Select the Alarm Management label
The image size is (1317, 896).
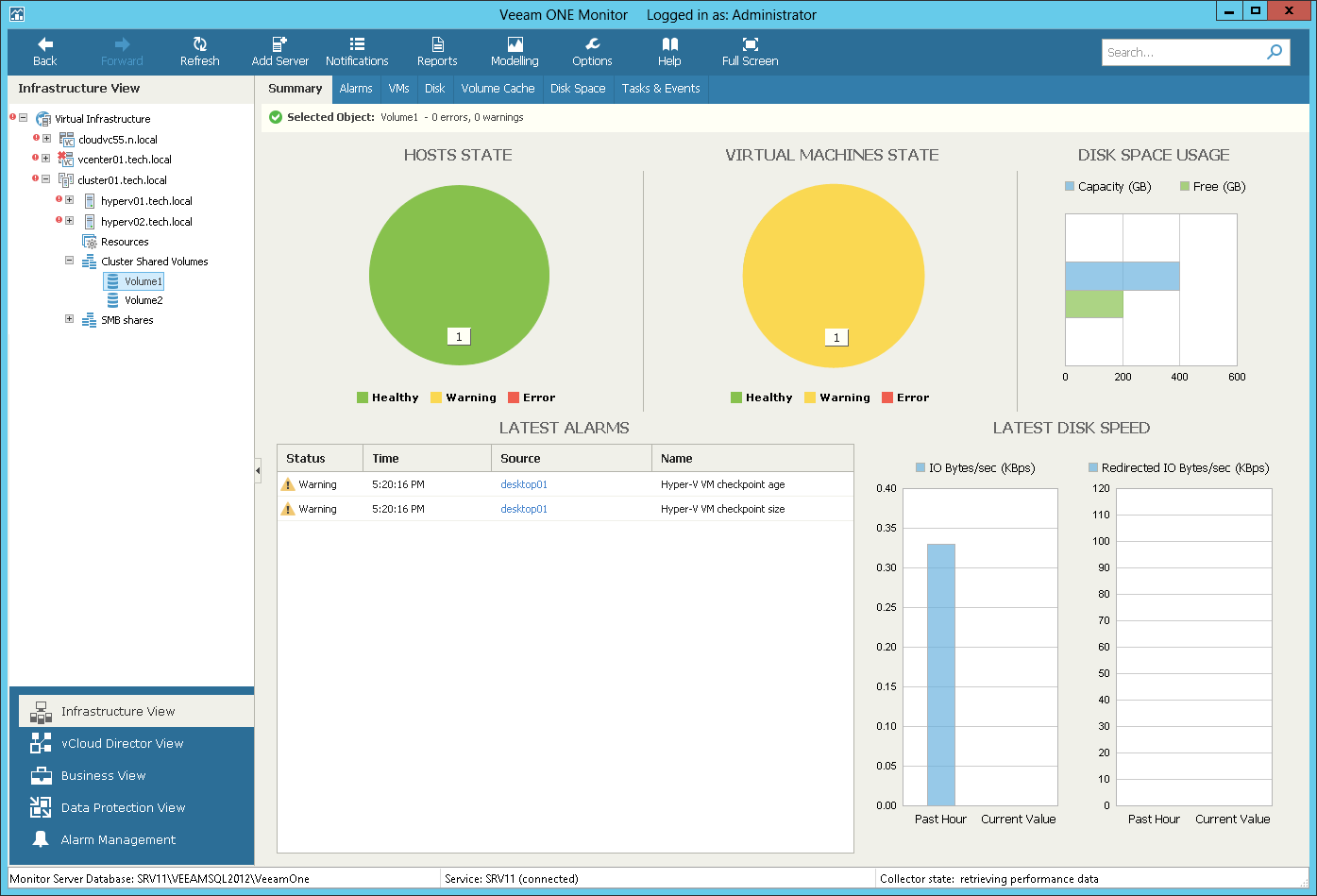[118, 839]
